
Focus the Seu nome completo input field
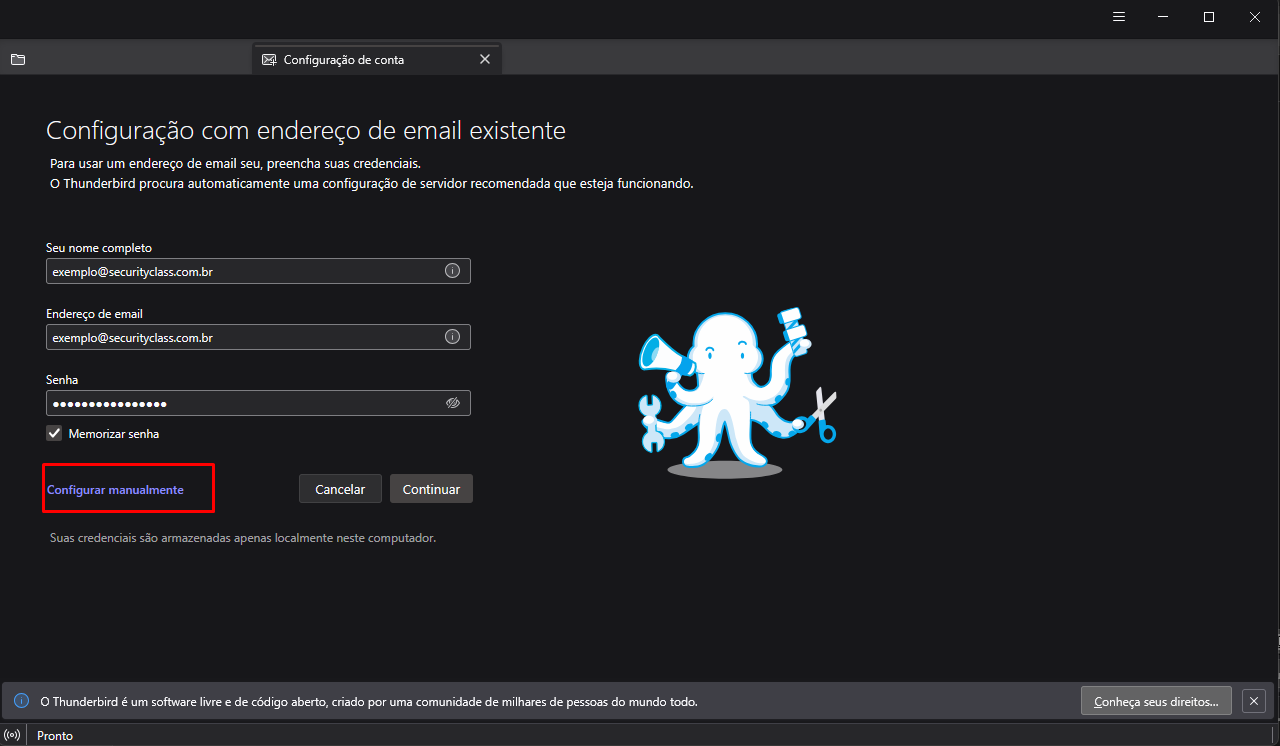coord(258,271)
